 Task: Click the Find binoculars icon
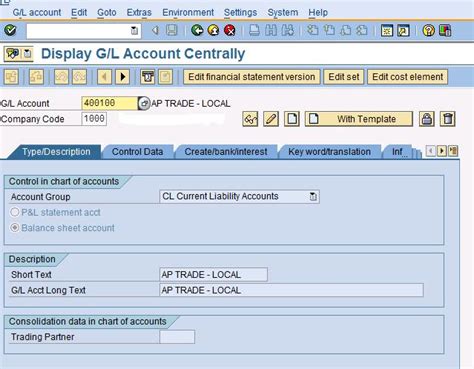click(271, 30)
